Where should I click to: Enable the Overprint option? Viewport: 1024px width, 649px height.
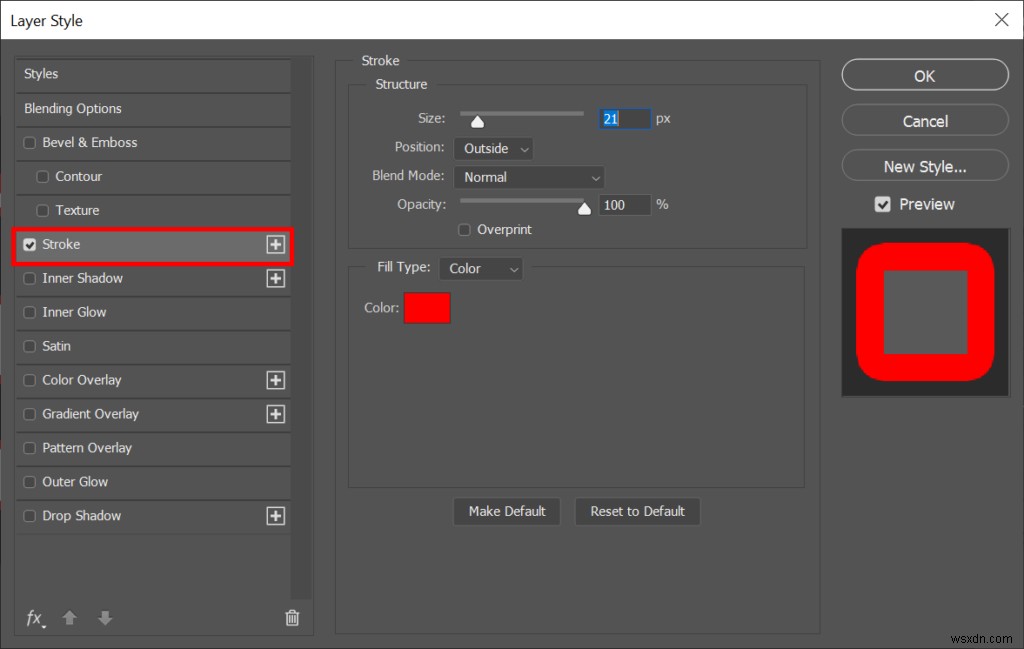tap(464, 229)
